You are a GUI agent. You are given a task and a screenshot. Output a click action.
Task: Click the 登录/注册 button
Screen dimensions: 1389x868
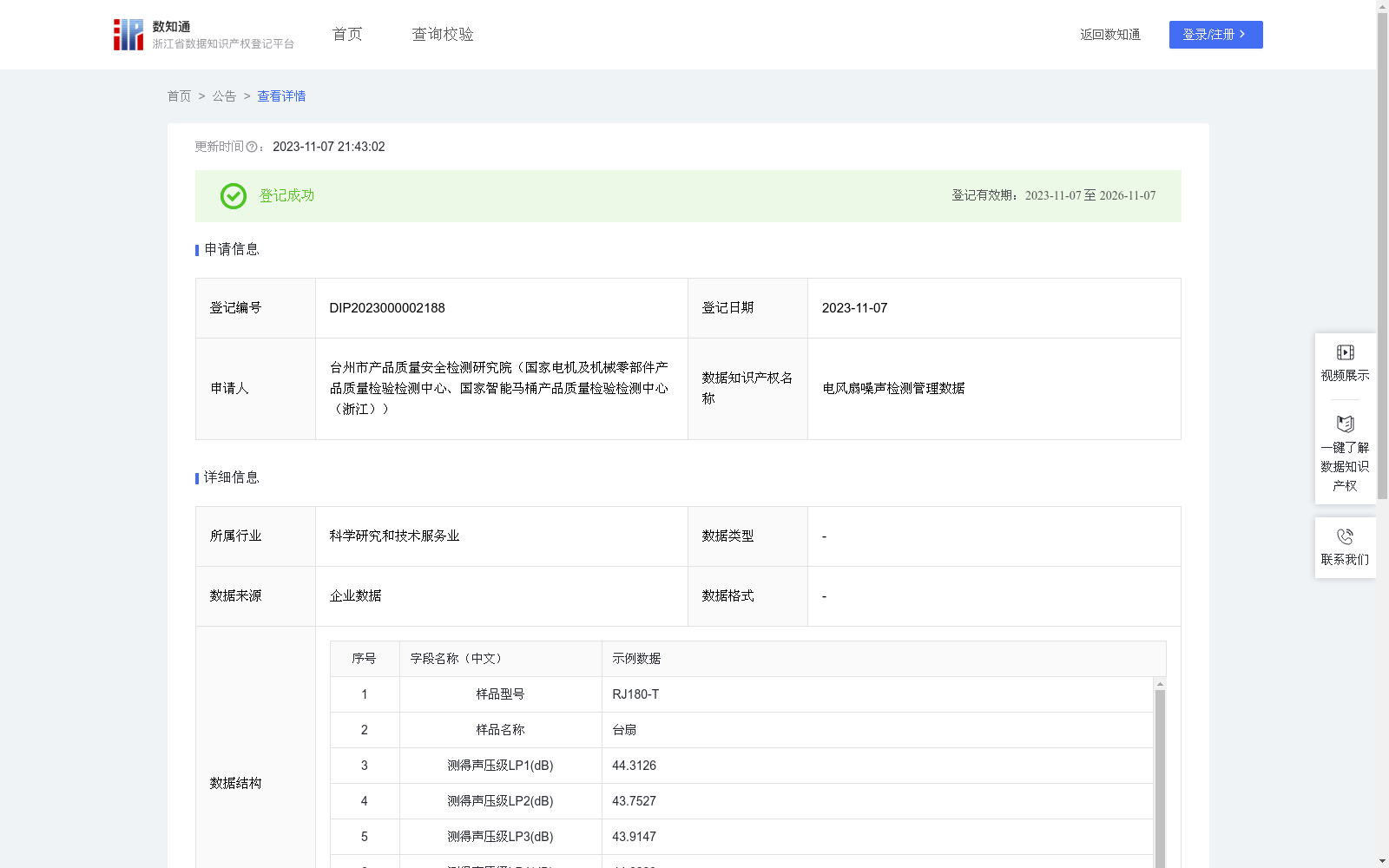pyautogui.click(x=1215, y=35)
